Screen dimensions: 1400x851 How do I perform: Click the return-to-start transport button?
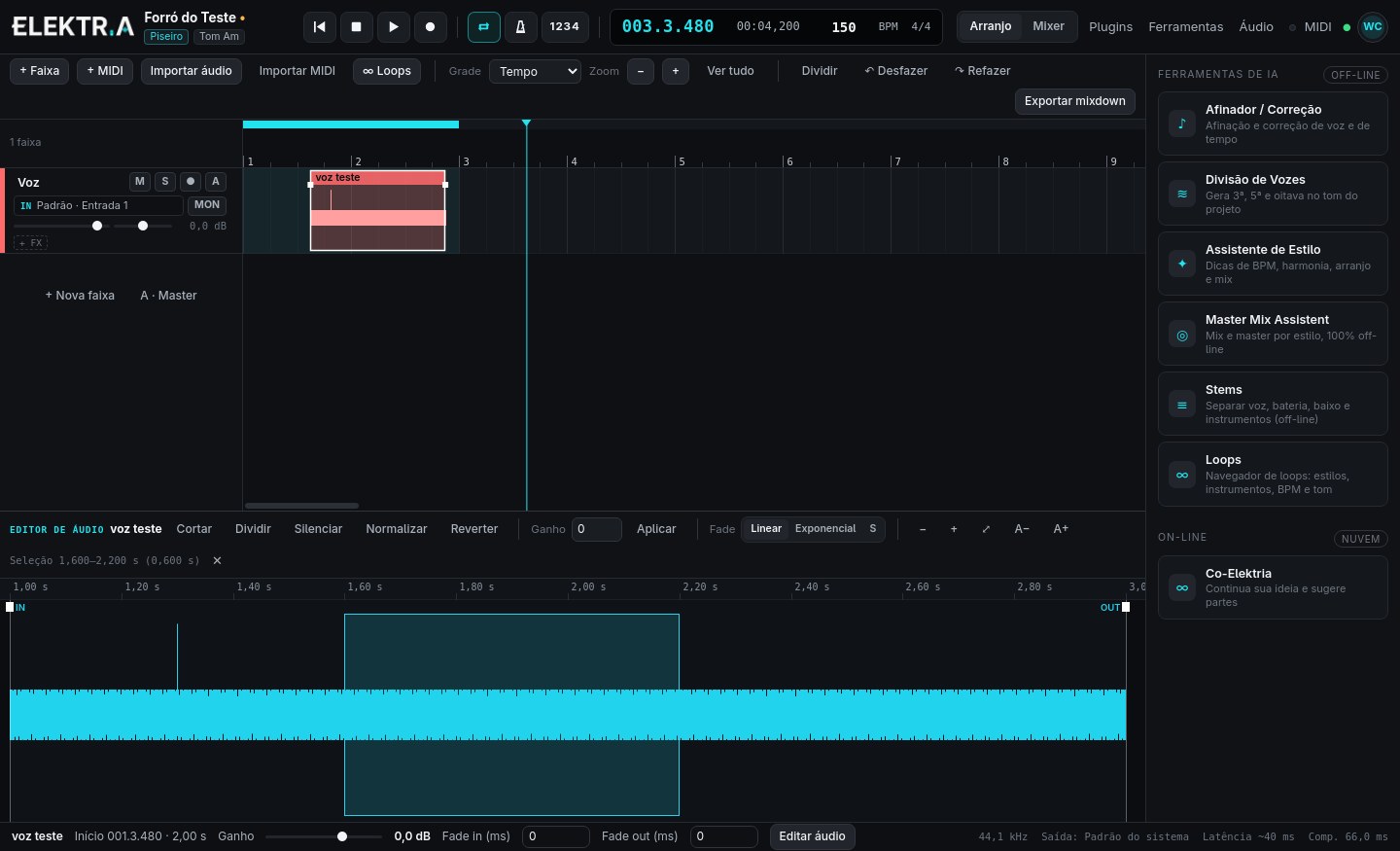tap(320, 27)
